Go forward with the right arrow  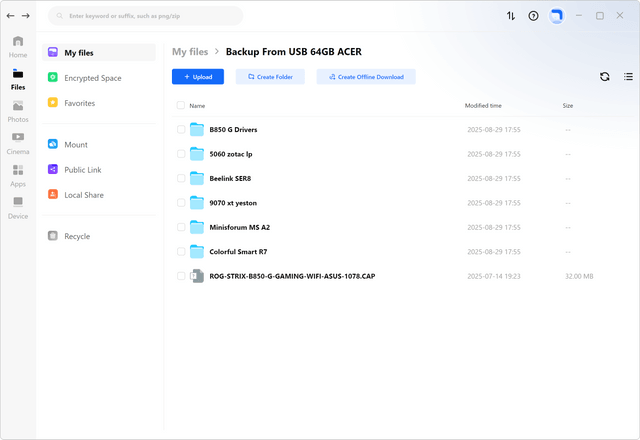pyautogui.click(x=26, y=16)
